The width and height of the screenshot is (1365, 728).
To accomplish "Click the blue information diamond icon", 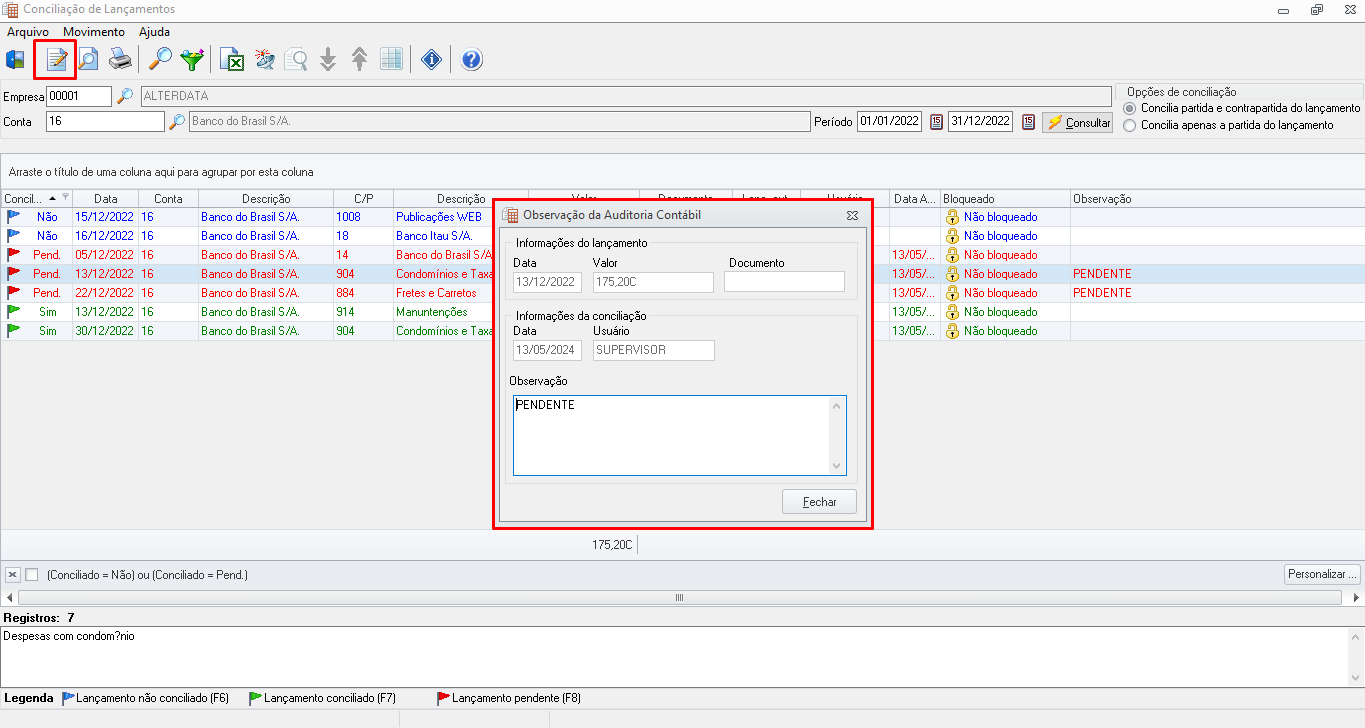I will coord(431,60).
